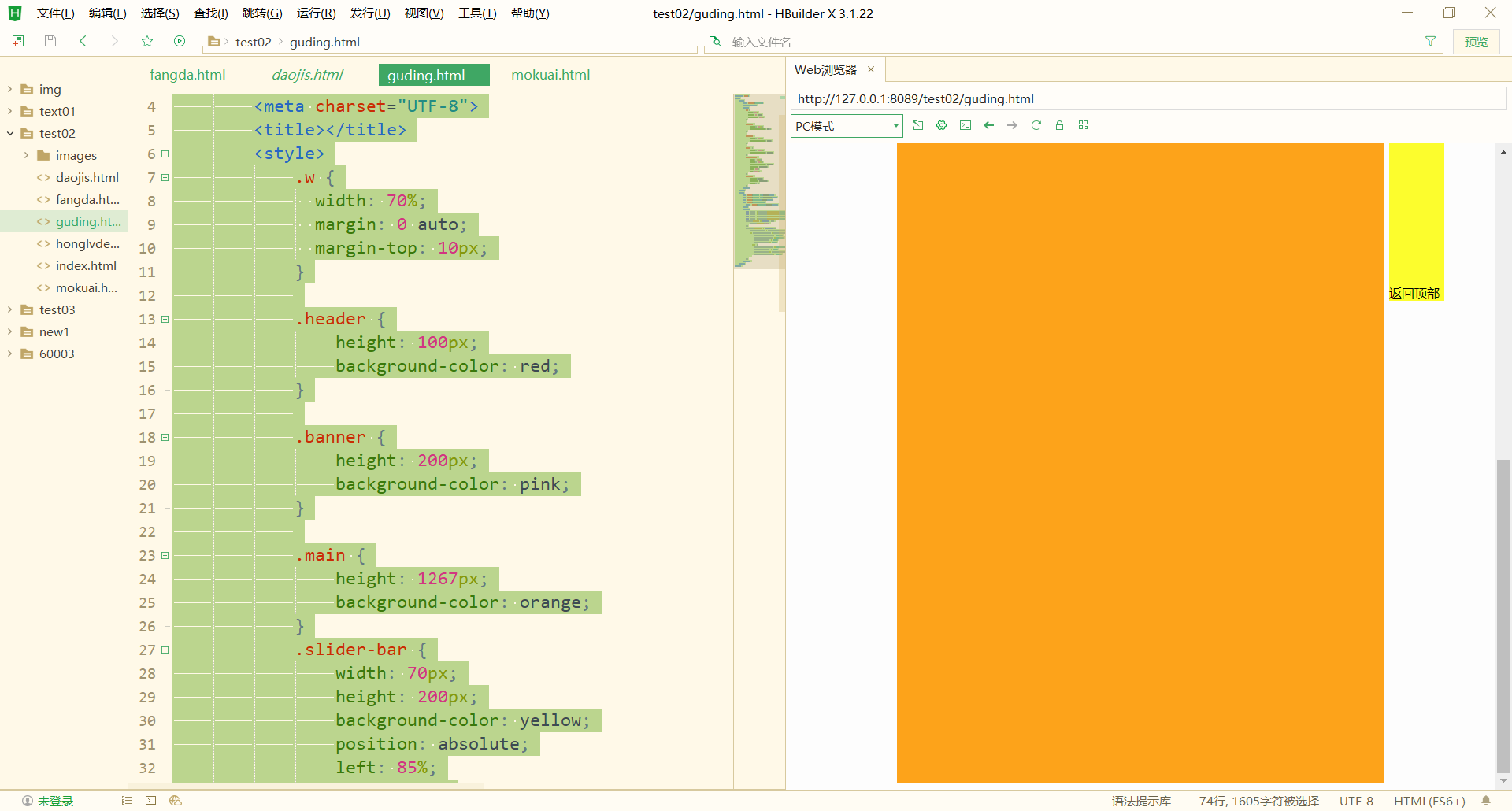Run the project using the green play icon

point(180,41)
